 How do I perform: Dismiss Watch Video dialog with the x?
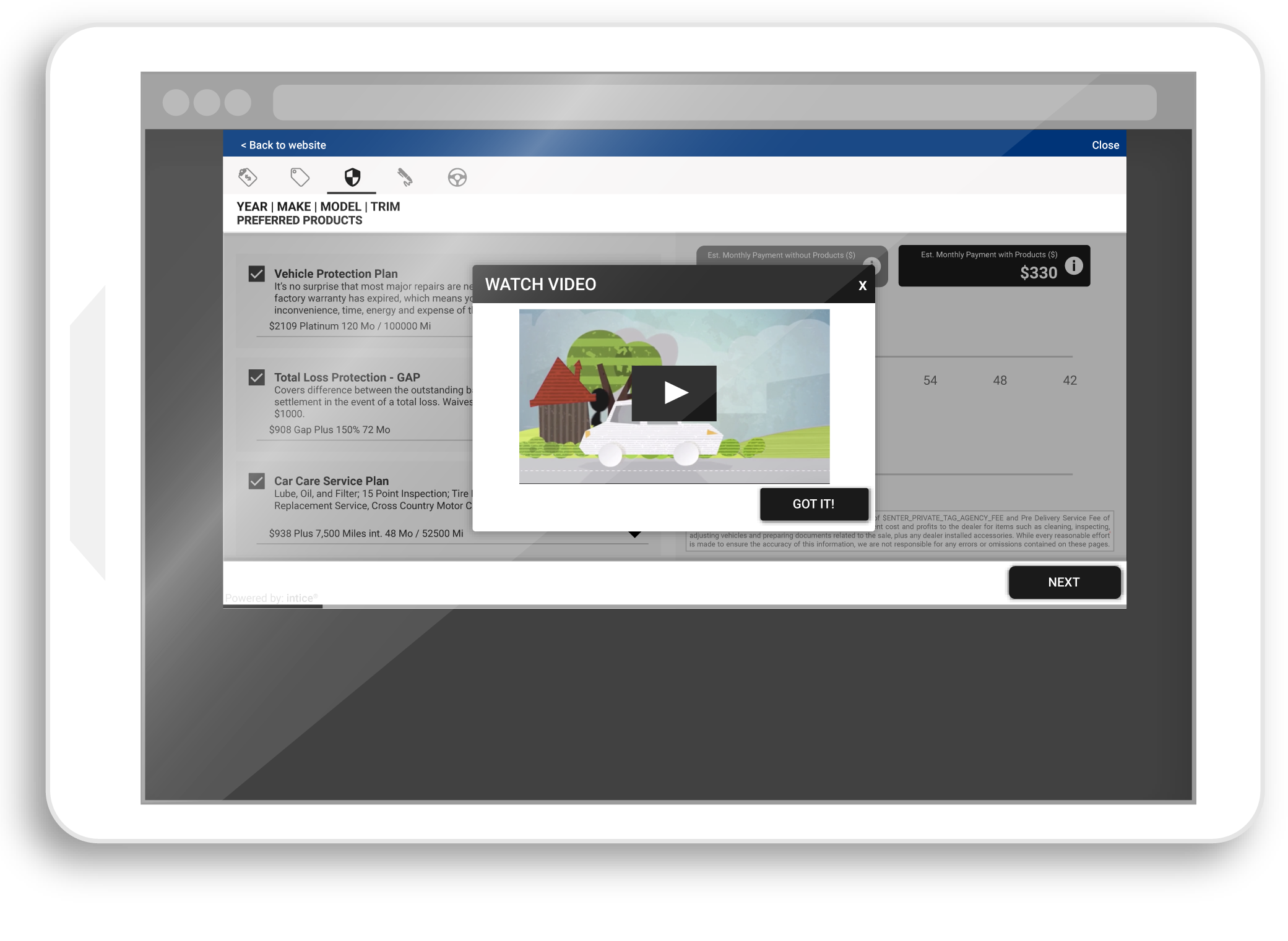[862, 286]
